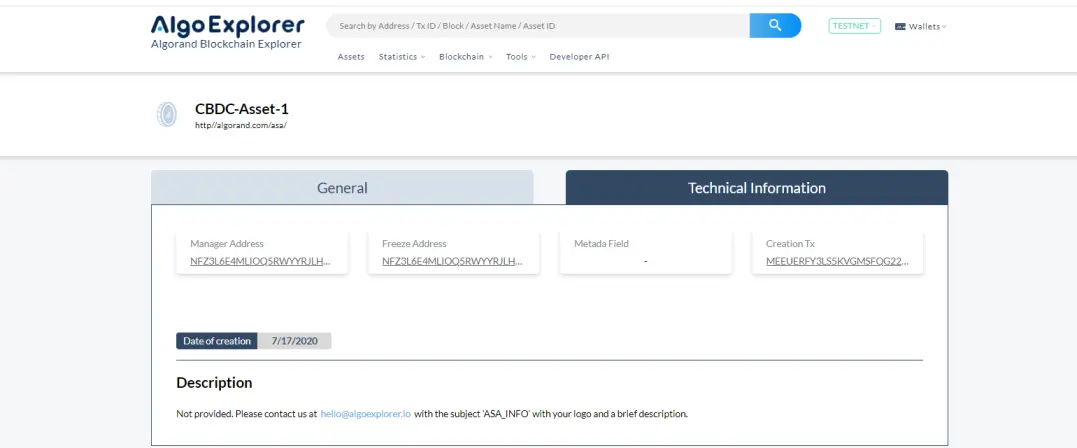
Task: Click the 7/17/2020 date value
Action: coord(295,341)
